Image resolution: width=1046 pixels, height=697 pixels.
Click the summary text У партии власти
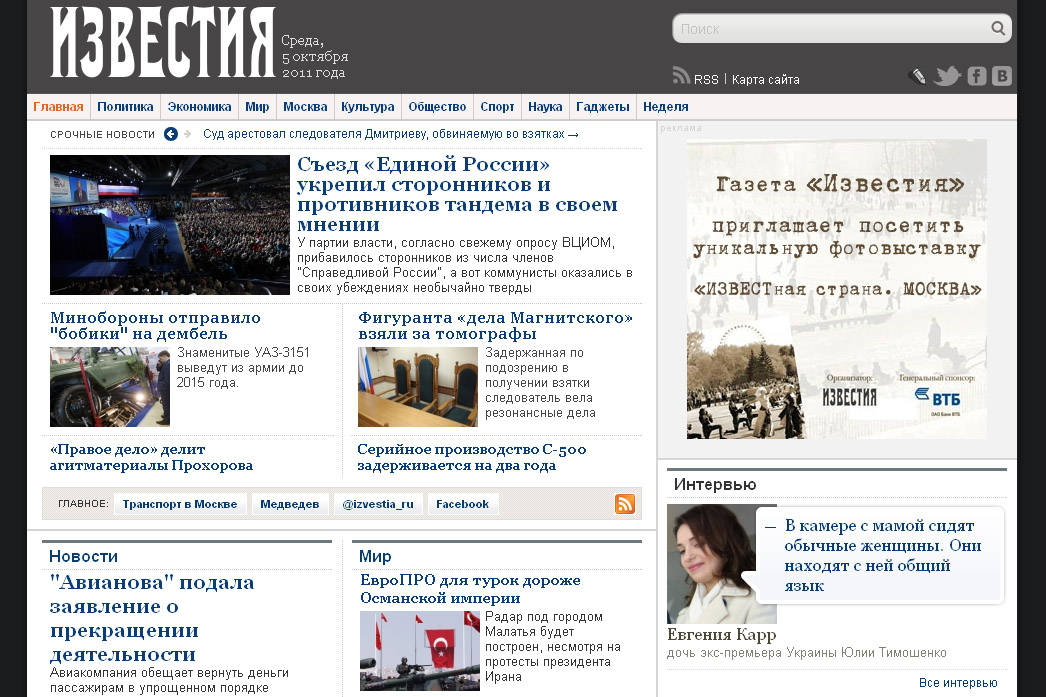click(465, 265)
